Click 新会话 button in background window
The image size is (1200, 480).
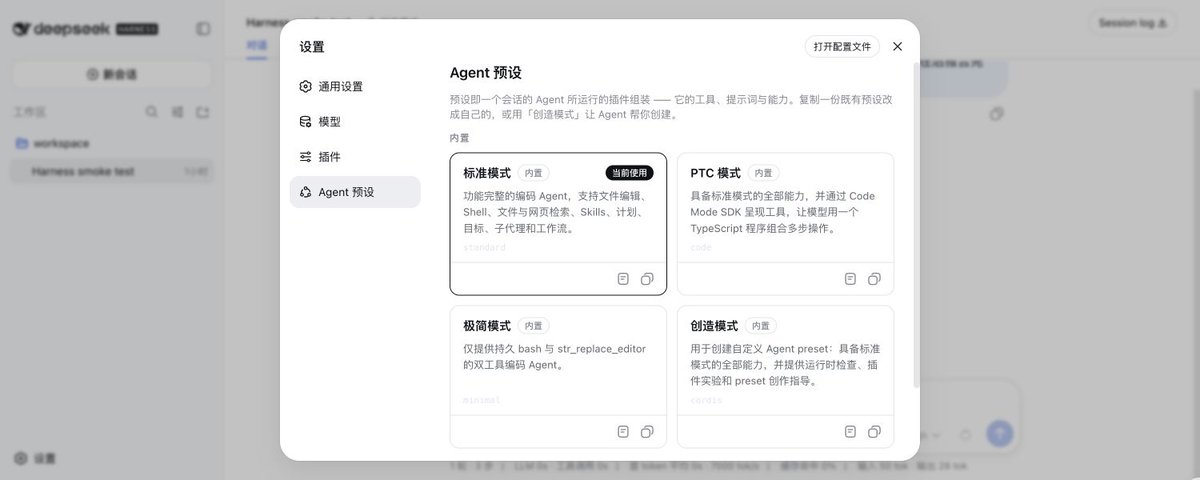(112, 74)
